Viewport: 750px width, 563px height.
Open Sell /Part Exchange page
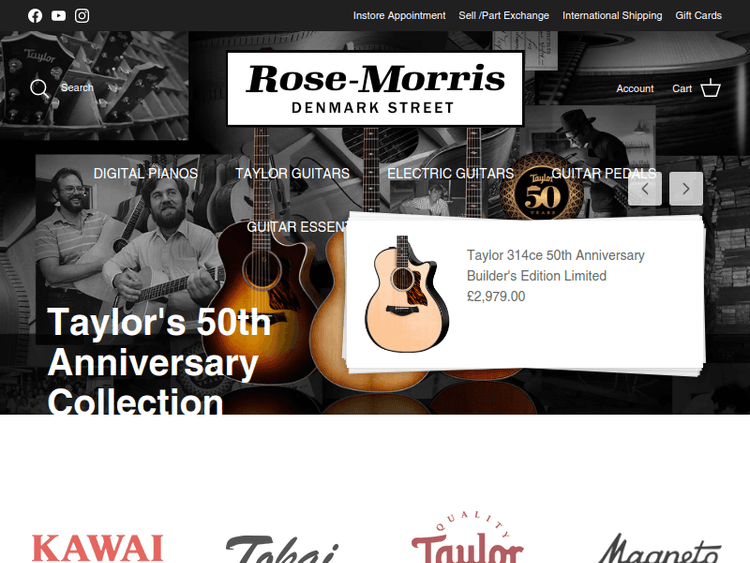point(504,16)
